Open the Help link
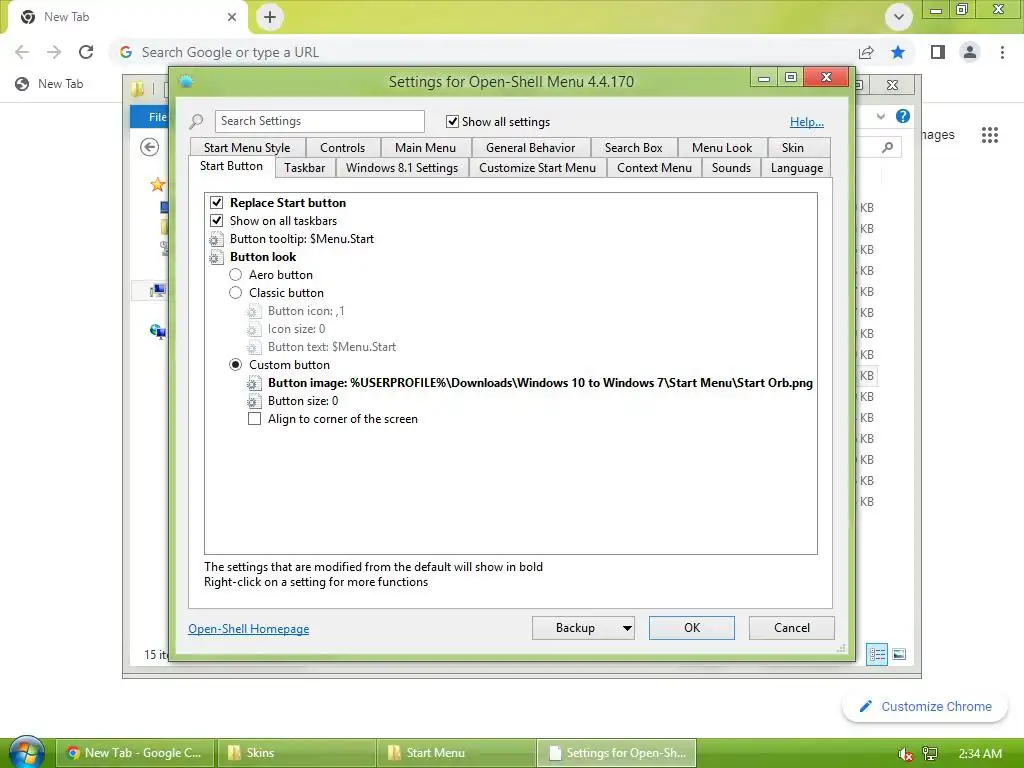The image size is (1024, 768). [x=807, y=121]
